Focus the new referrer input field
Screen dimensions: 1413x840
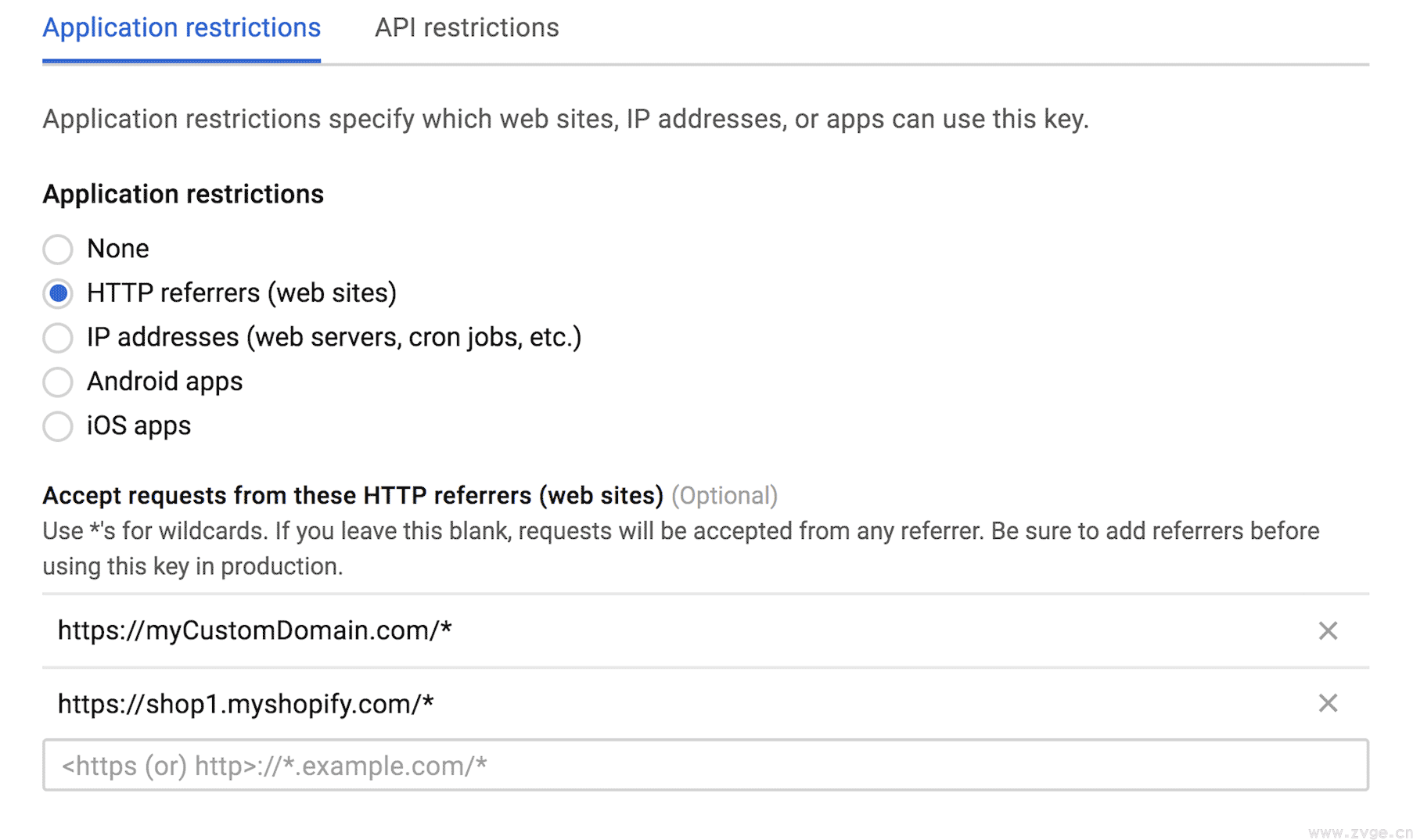pos(704,765)
